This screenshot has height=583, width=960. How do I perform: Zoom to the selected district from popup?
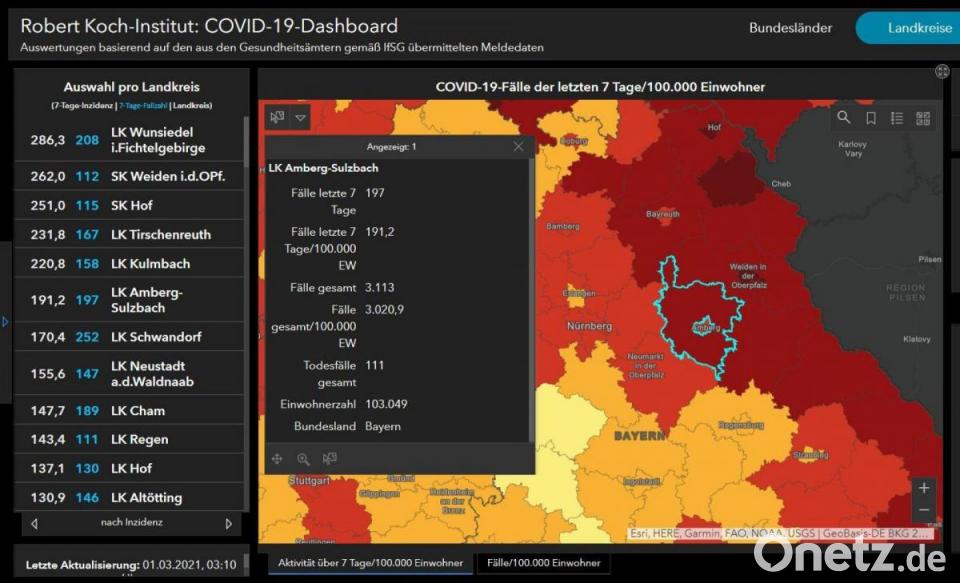(303, 459)
